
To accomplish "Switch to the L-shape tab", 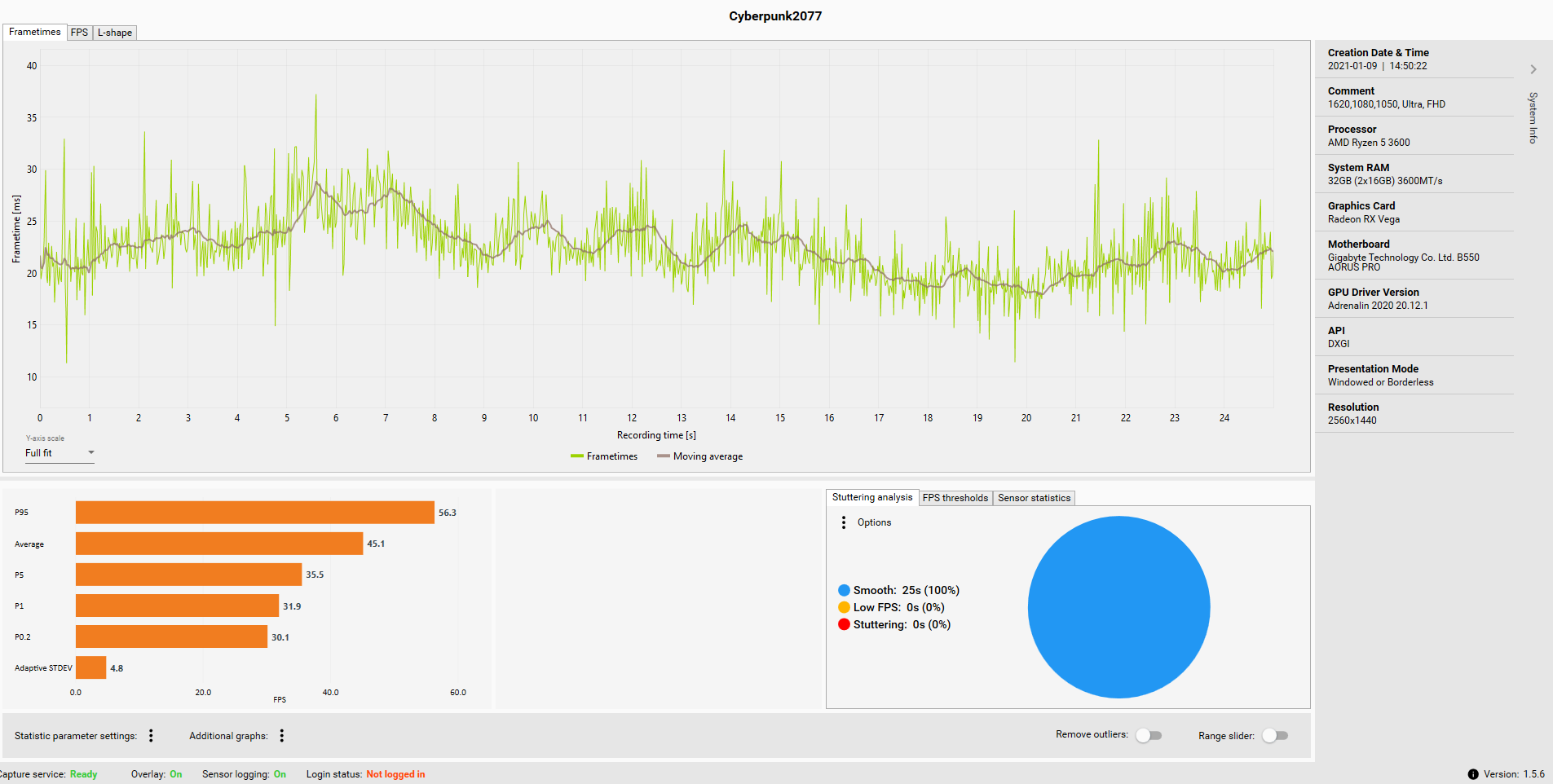I will [x=115, y=33].
